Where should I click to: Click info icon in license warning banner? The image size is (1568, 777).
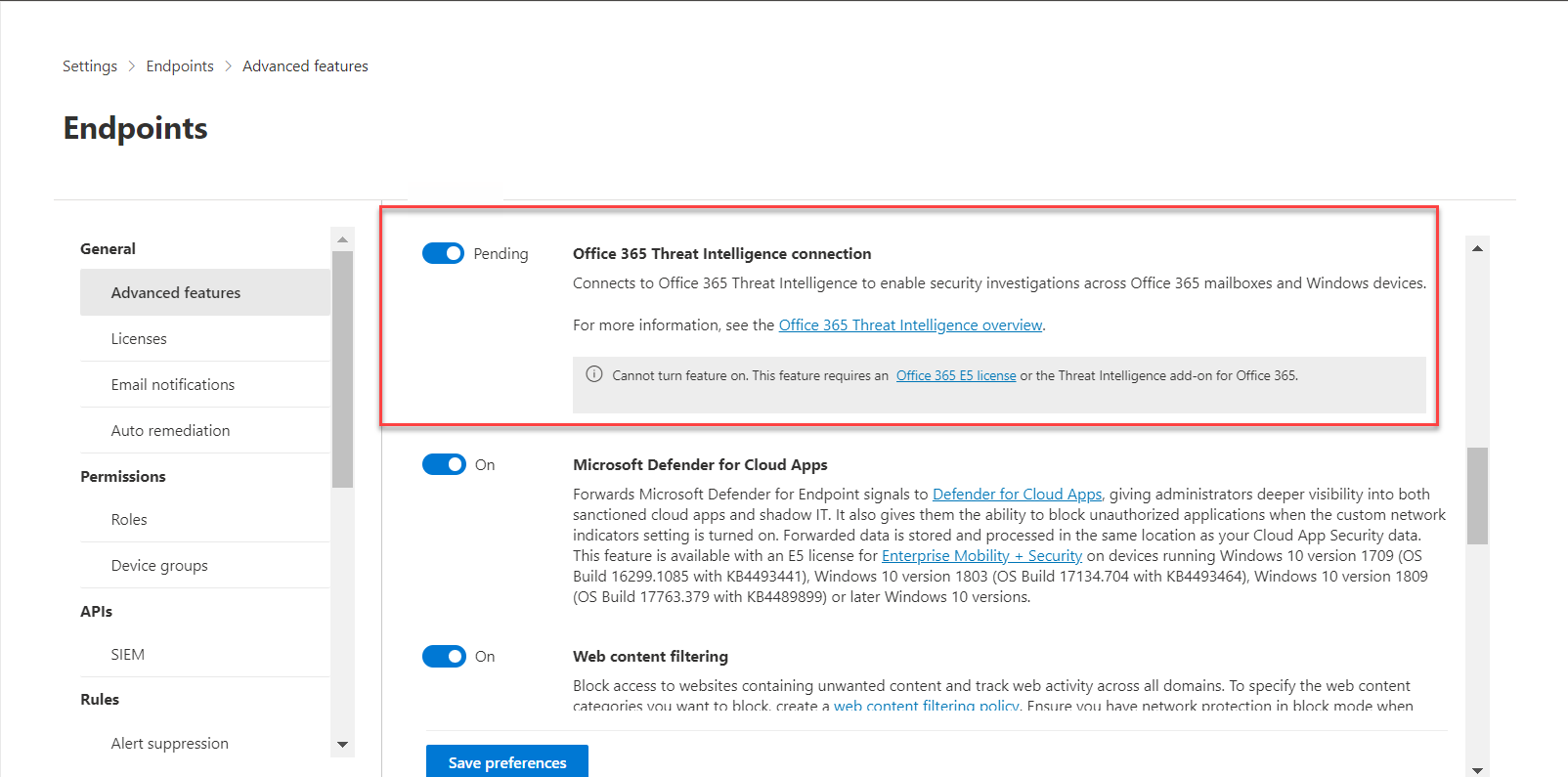(x=593, y=374)
